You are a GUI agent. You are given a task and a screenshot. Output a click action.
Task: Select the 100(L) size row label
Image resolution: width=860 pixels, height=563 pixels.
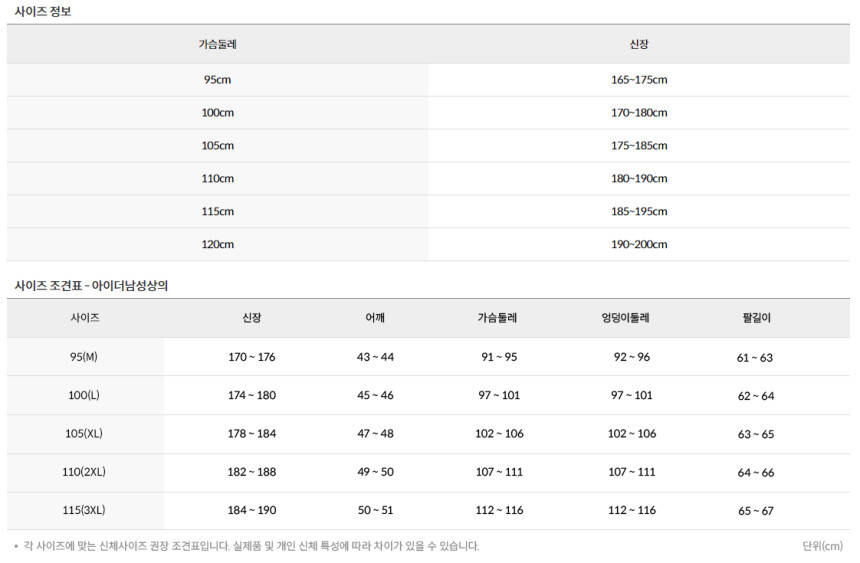(x=84, y=395)
